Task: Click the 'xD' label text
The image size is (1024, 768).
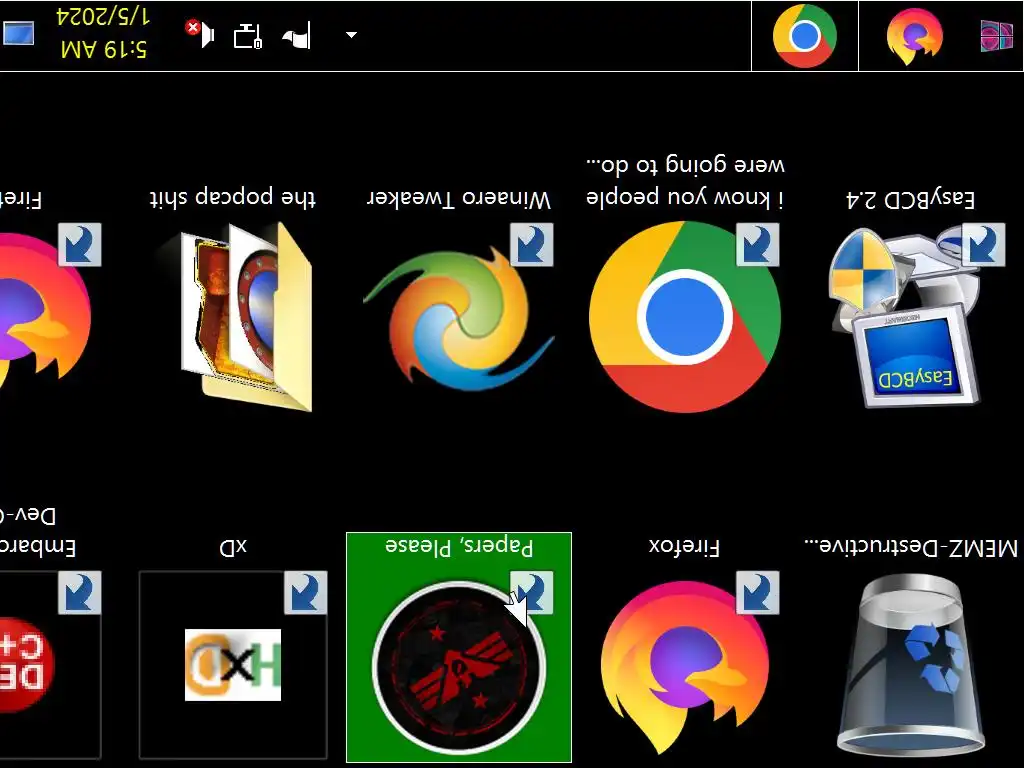Action: [x=233, y=547]
